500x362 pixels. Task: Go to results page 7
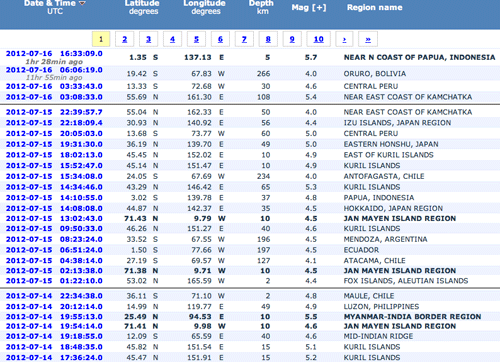click(x=244, y=39)
